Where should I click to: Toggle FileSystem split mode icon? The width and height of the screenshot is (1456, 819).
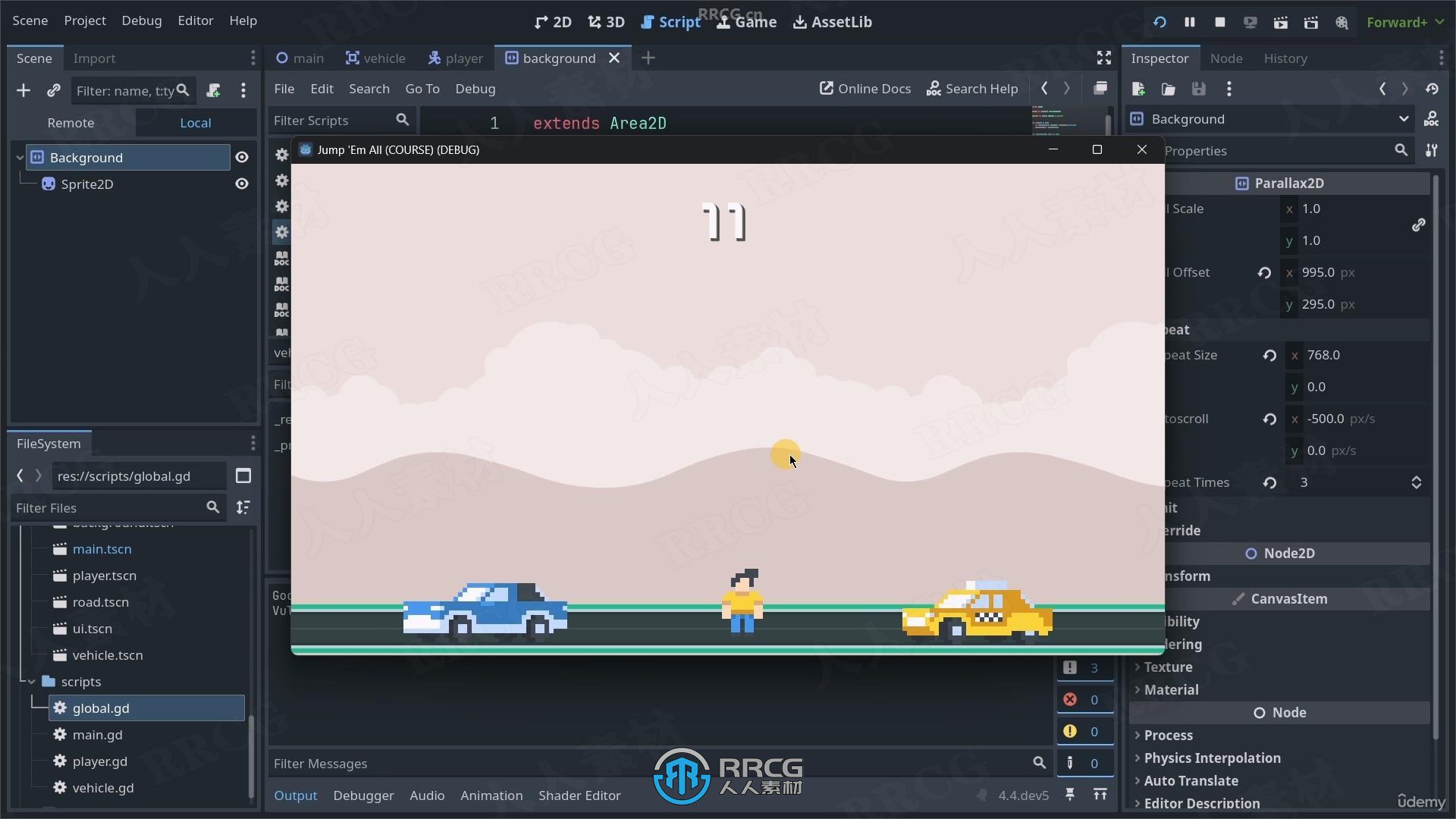click(243, 475)
